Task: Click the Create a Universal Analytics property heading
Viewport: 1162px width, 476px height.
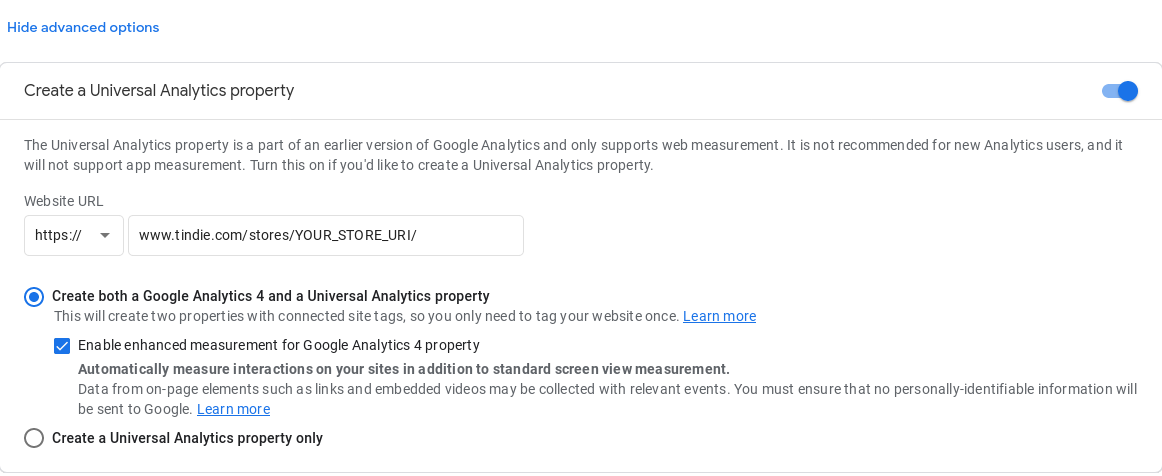Action: (159, 91)
